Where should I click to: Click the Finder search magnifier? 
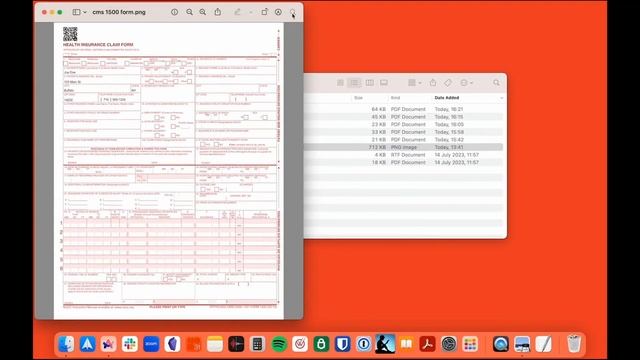click(x=496, y=83)
